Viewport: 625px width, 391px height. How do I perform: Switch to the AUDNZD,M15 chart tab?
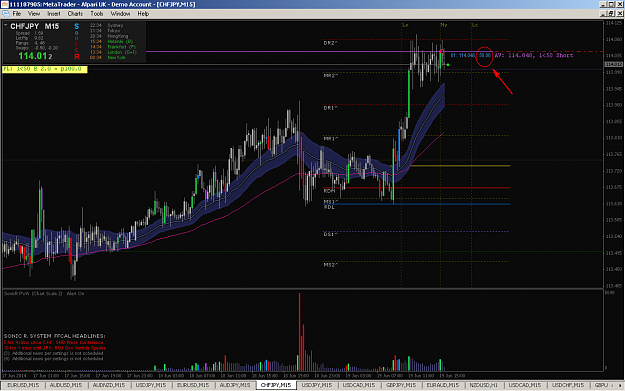(x=108, y=385)
